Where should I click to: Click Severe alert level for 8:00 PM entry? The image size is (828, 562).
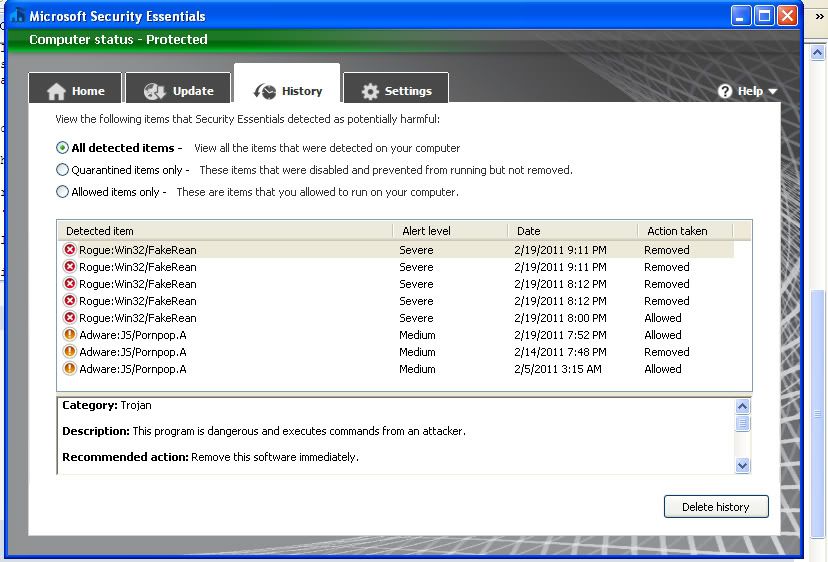(x=416, y=318)
